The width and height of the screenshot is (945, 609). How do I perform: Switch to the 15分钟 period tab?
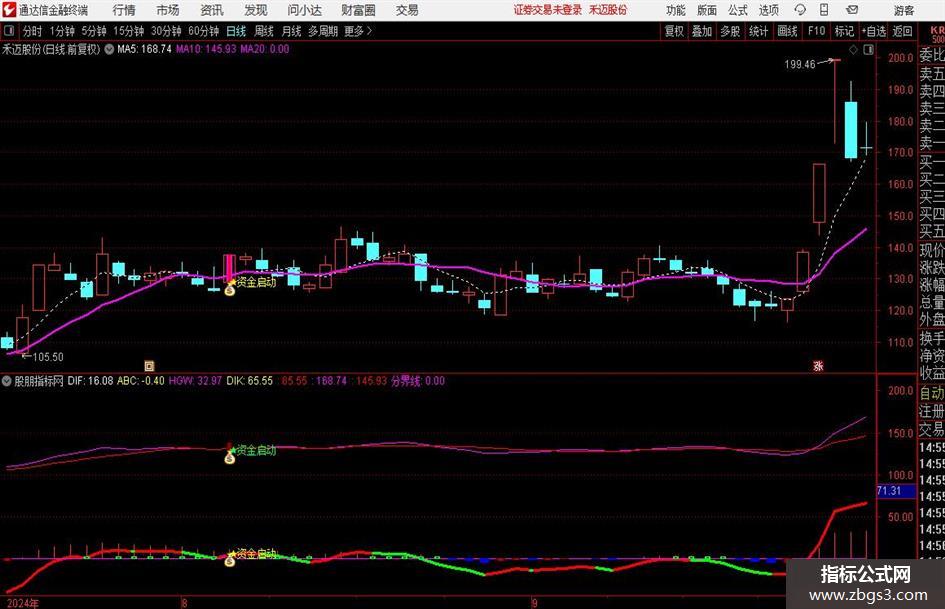tap(129, 31)
